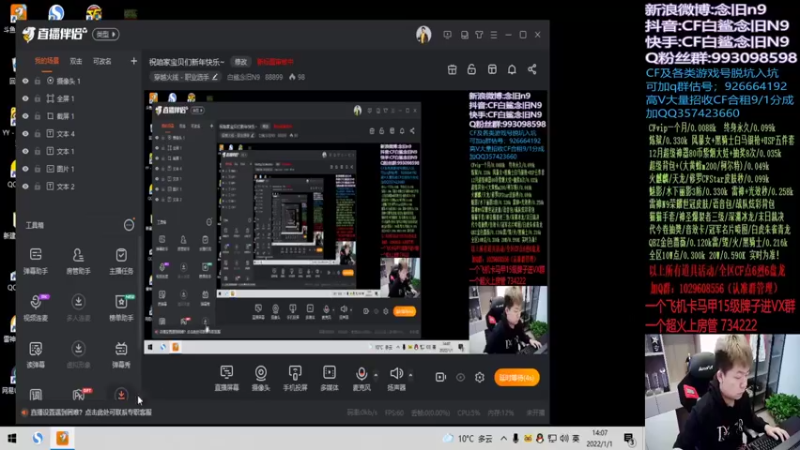This screenshot has width=800, height=450.
Task: Click the unlock padlock icon in the header
Action: coord(471,69)
